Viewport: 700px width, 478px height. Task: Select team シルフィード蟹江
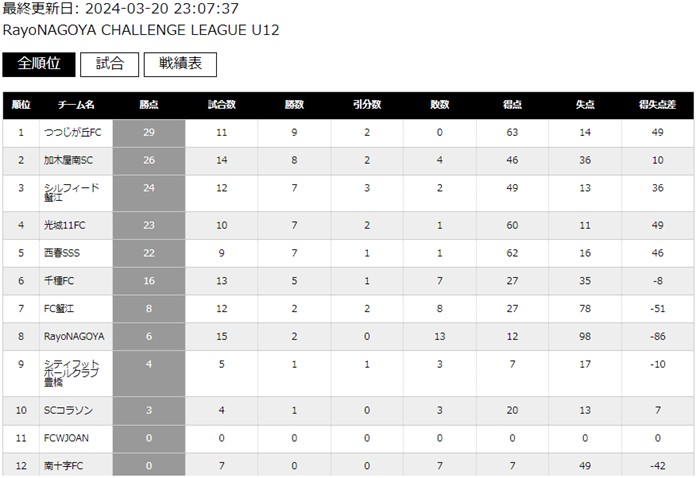coord(71,192)
